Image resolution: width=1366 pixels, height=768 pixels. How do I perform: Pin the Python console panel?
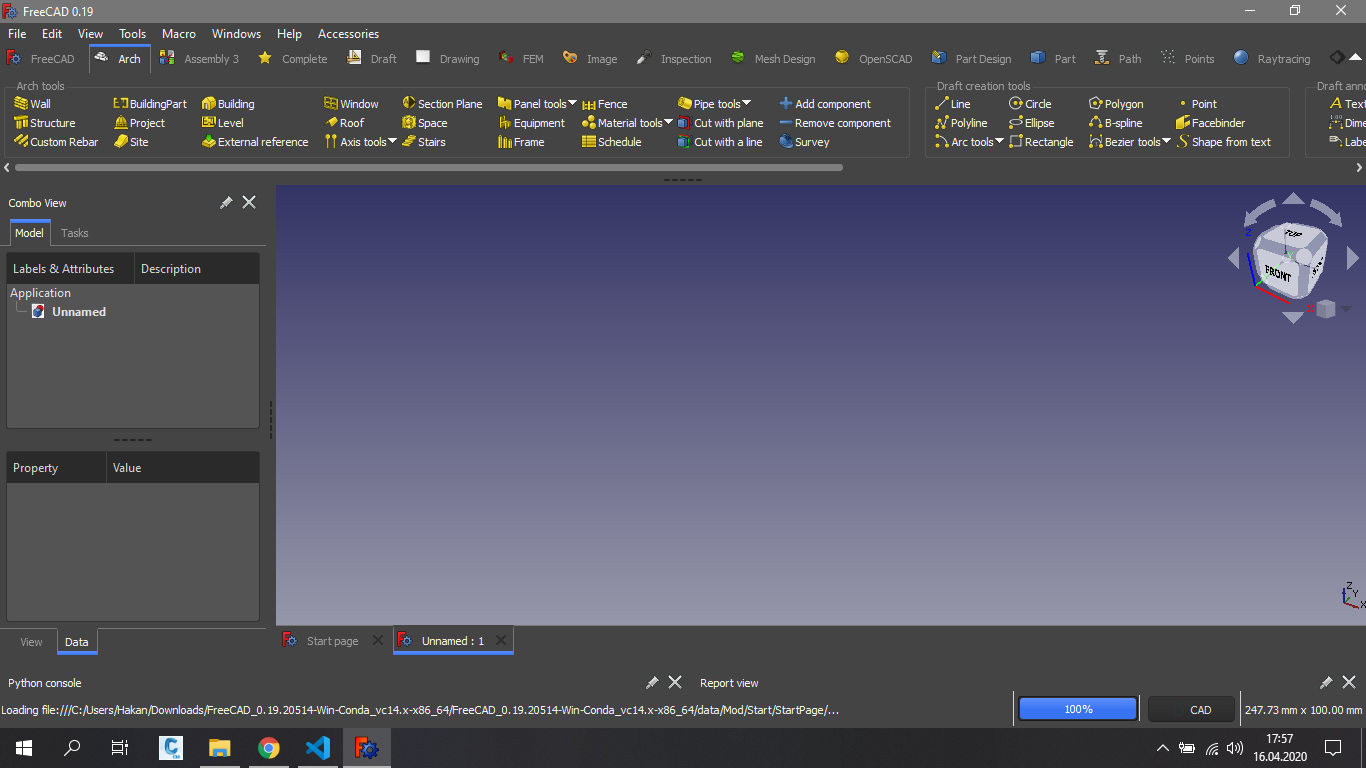pos(652,683)
